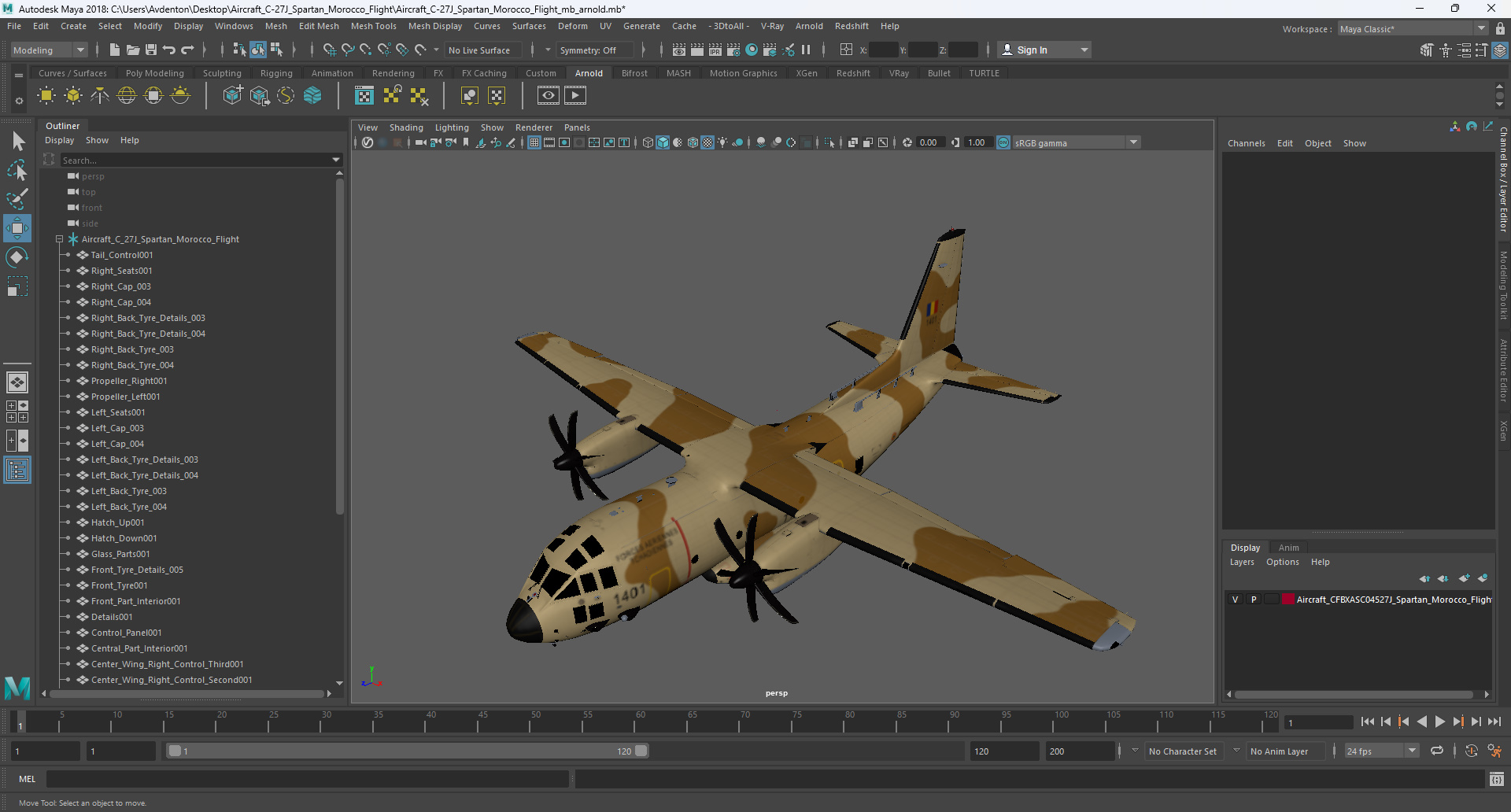1511x812 pixels.
Task: Click Outliner search field
Action: (x=195, y=161)
